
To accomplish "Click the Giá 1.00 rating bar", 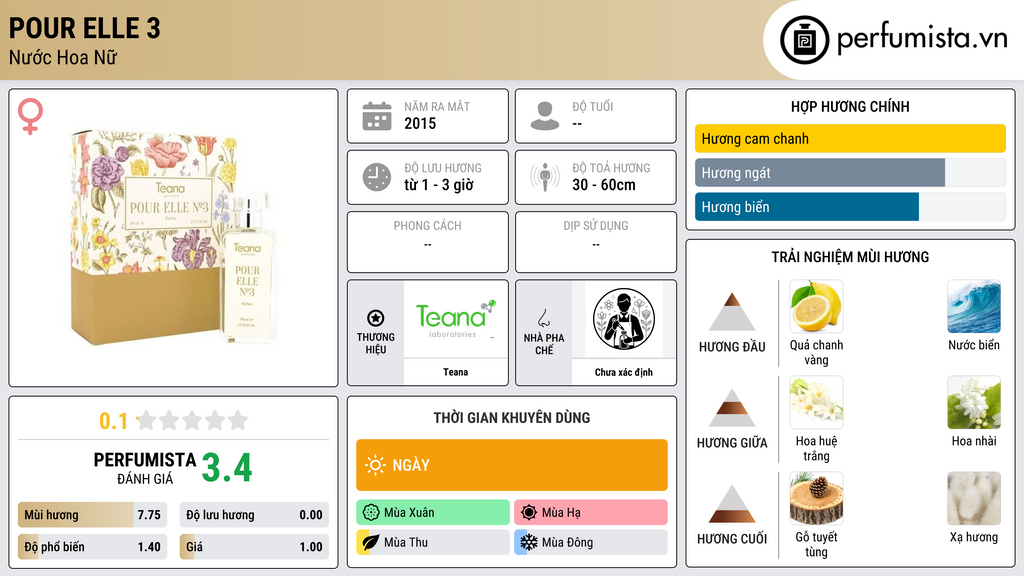I will click(x=254, y=547).
